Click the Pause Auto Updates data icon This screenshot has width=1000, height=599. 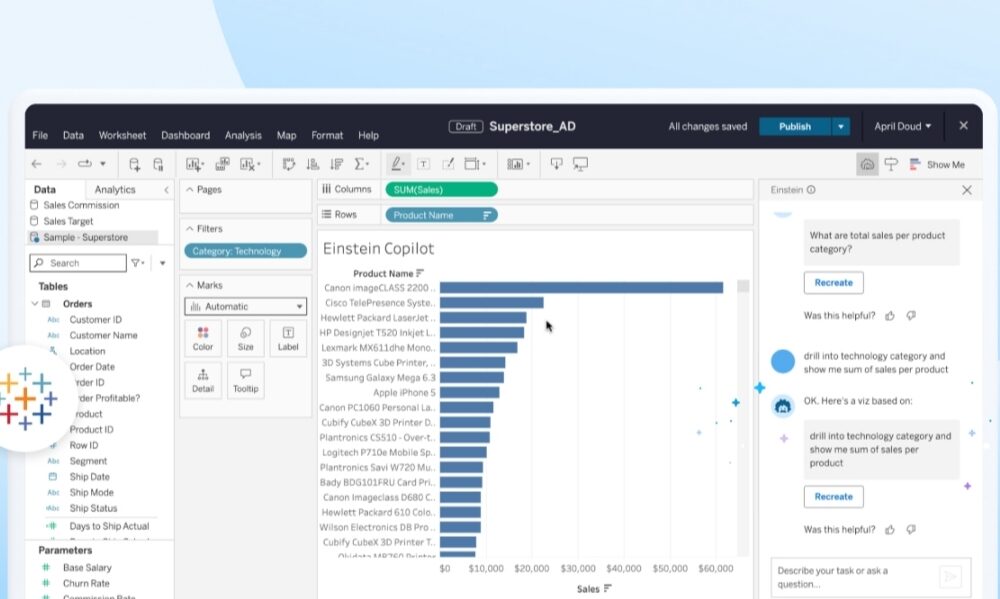click(158, 164)
